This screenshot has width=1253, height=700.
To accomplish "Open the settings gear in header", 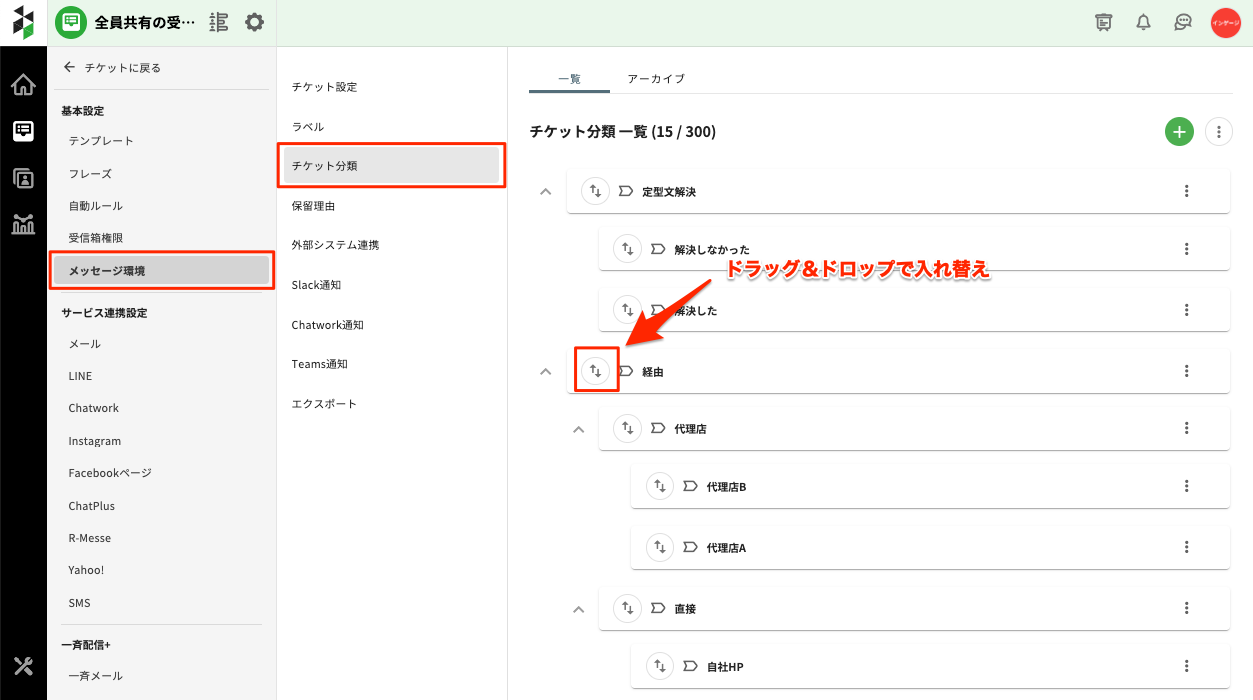I will click(x=255, y=22).
